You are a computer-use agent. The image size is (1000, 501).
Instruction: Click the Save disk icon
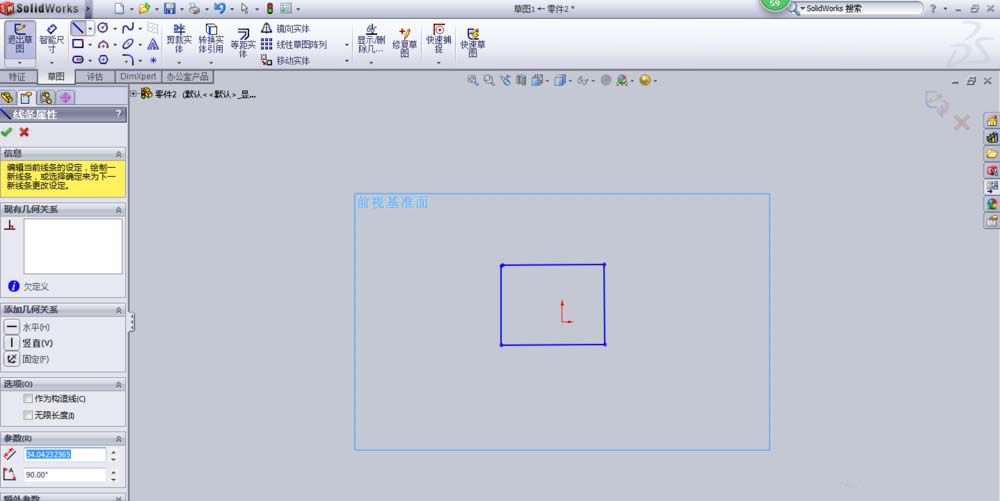[170, 9]
